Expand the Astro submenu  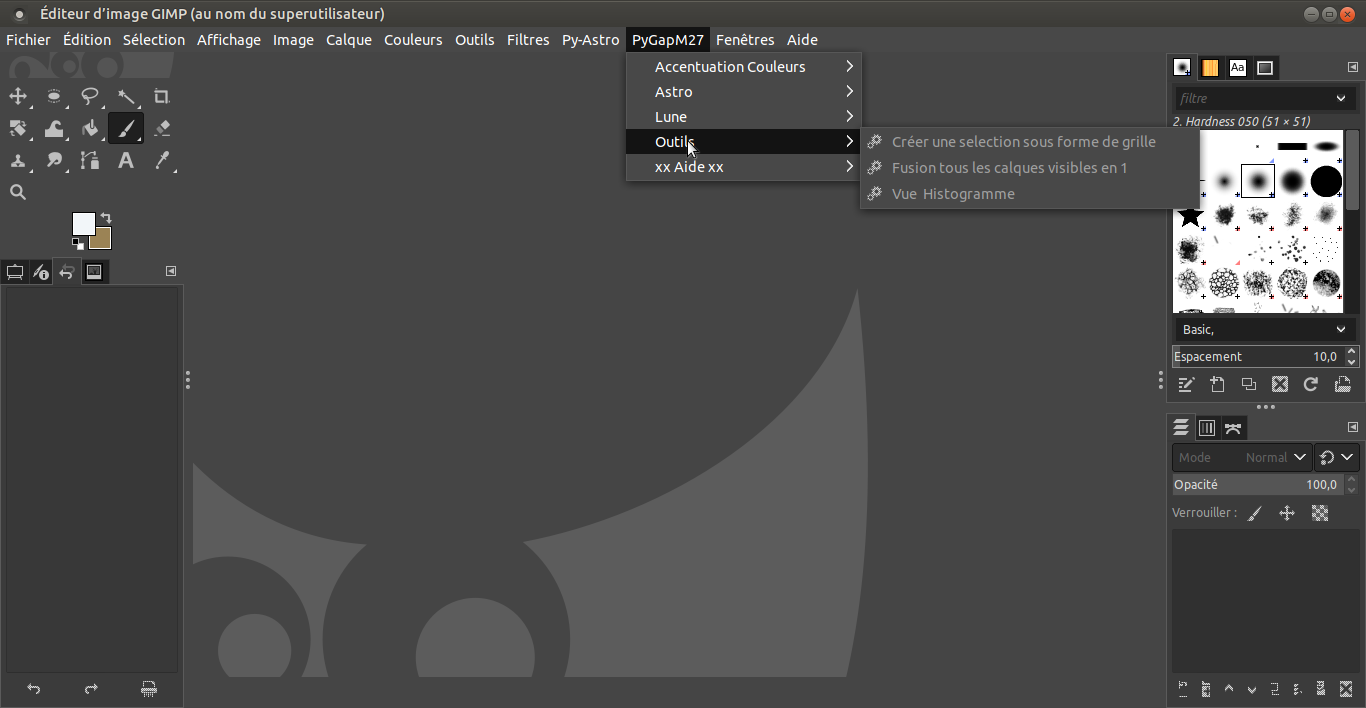pyautogui.click(x=743, y=92)
